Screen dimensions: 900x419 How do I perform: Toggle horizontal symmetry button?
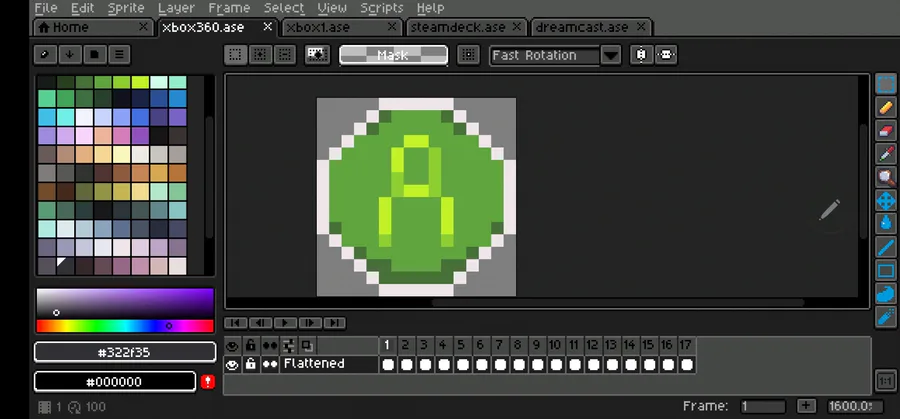(641, 55)
